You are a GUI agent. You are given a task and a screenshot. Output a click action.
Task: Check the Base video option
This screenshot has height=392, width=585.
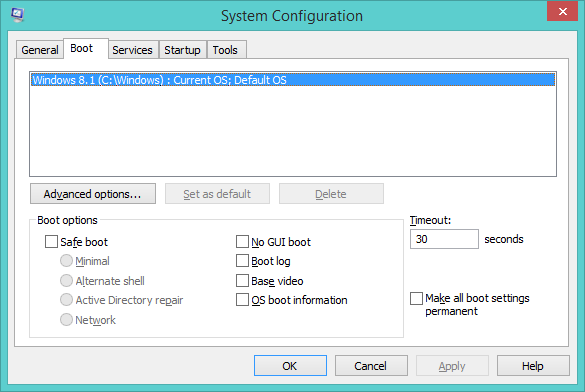tap(243, 280)
